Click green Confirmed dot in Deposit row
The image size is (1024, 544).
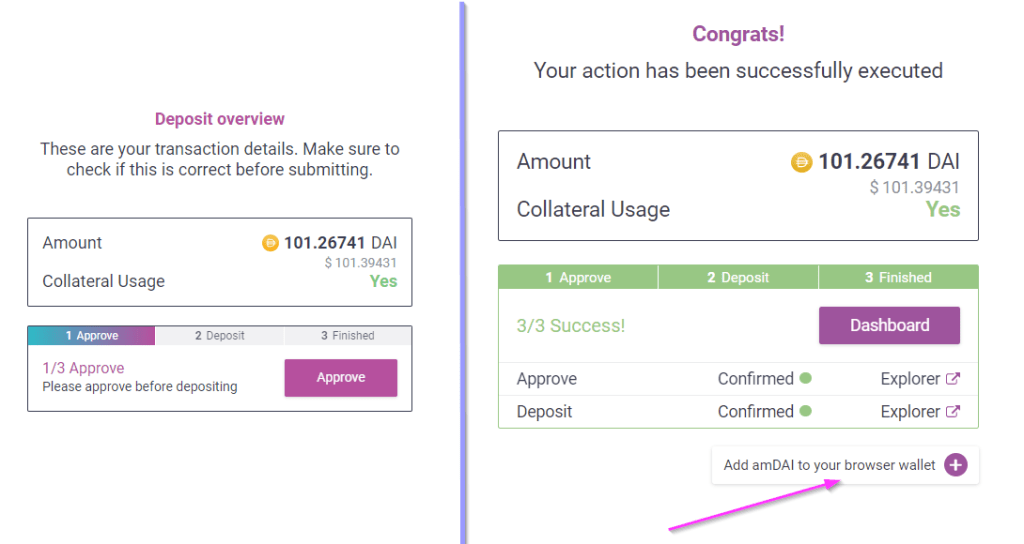(805, 411)
